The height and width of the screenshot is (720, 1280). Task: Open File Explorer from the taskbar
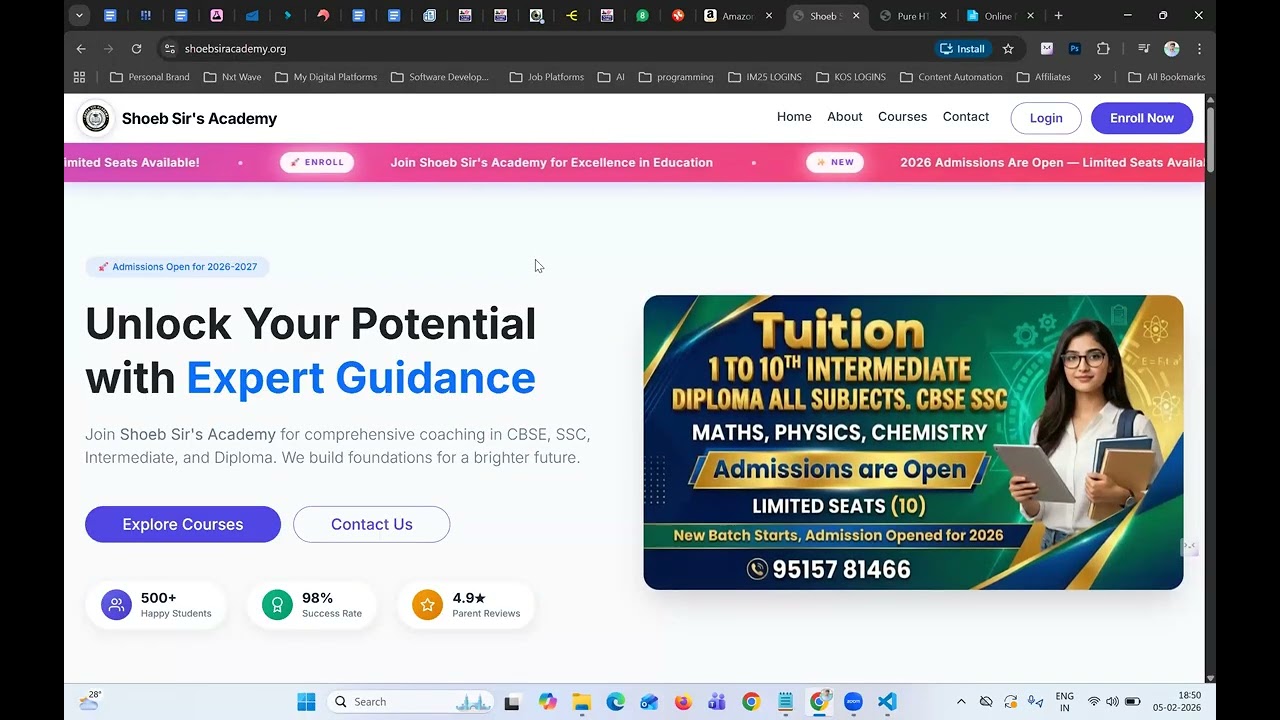pos(581,702)
